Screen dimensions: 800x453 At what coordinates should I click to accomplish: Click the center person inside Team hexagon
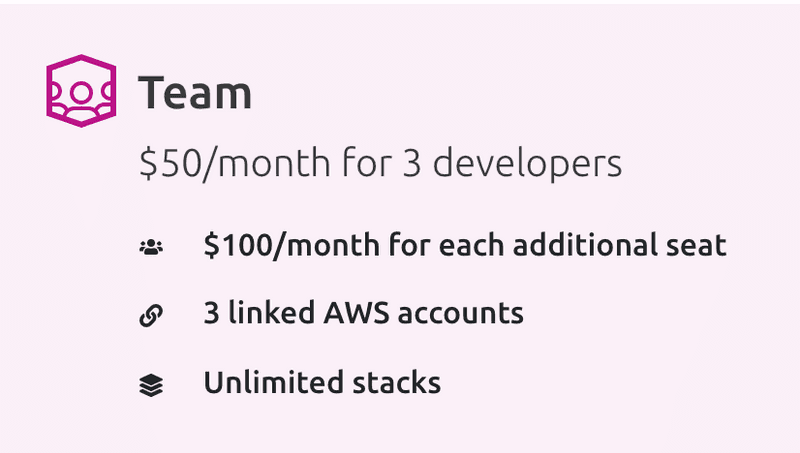click(81, 97)
